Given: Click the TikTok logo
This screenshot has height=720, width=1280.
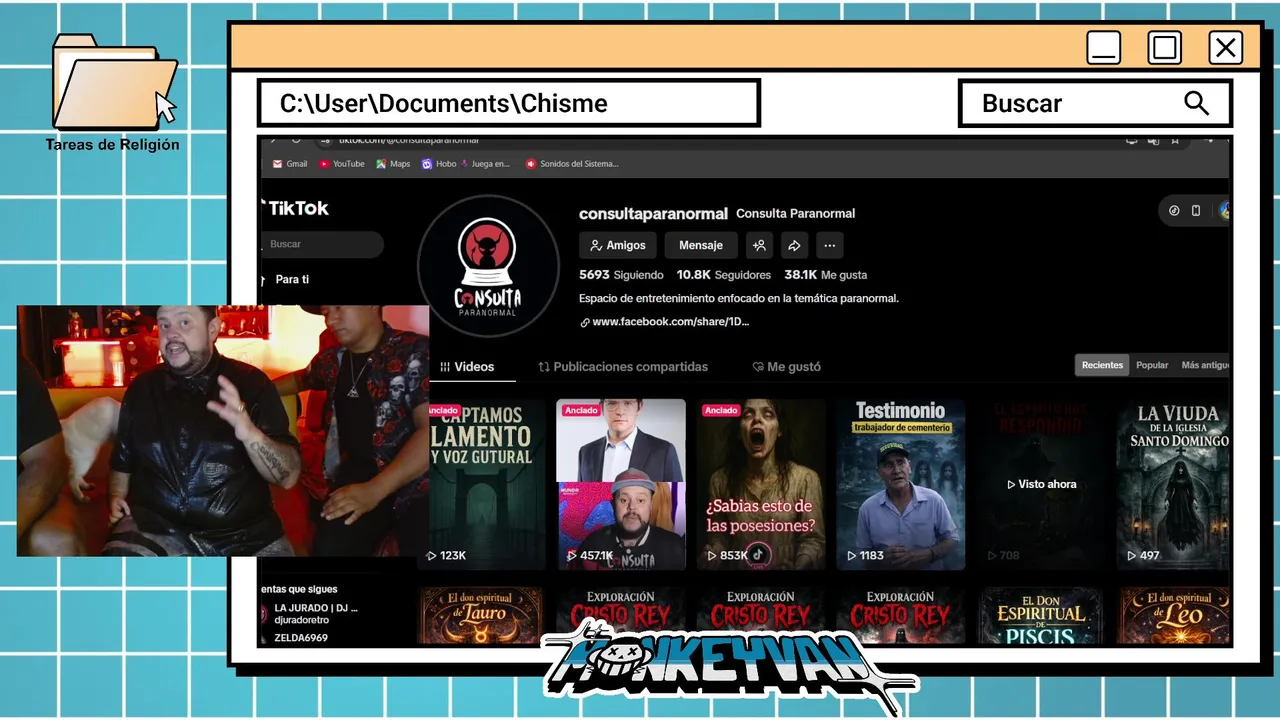Looking at the screenshot, I should pos(296,208).
